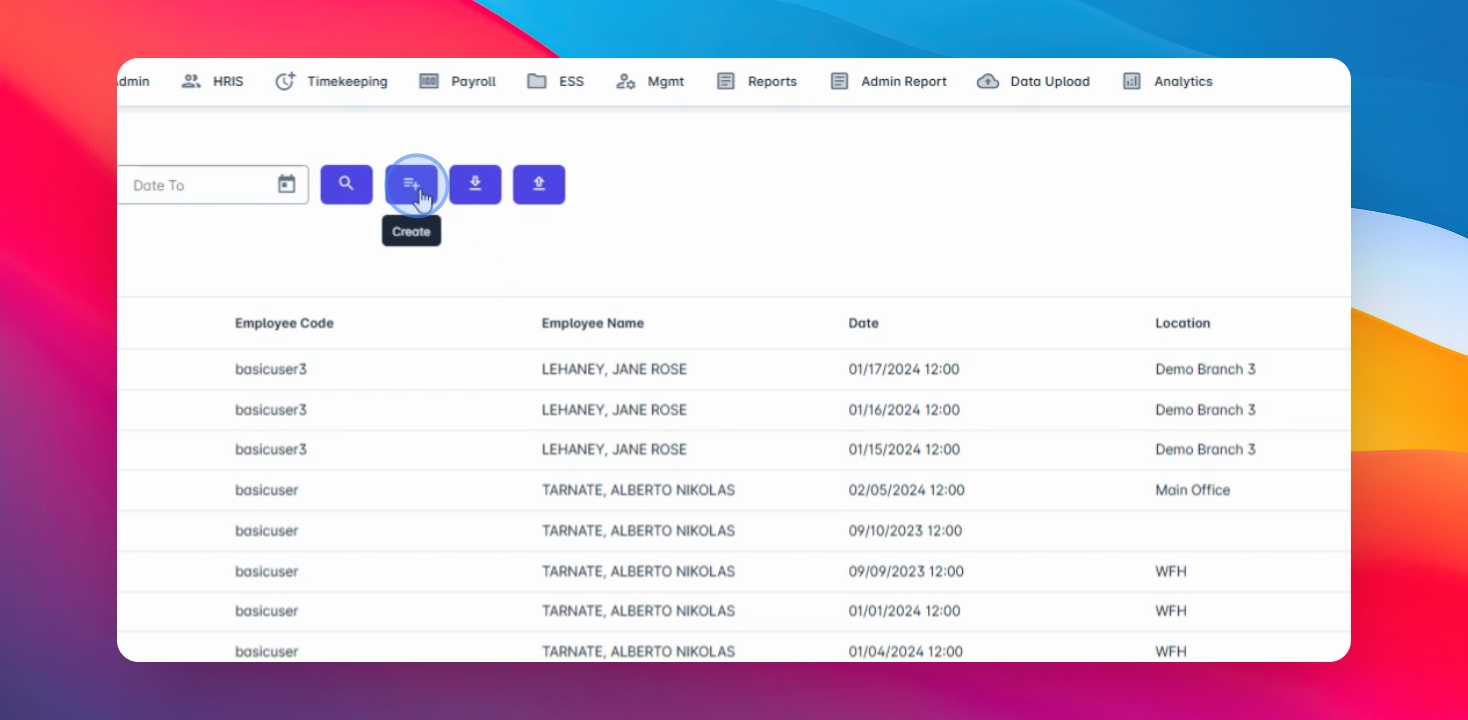Open the Analytics menu
The image size is (1468, 720).
coord(1168,82)
